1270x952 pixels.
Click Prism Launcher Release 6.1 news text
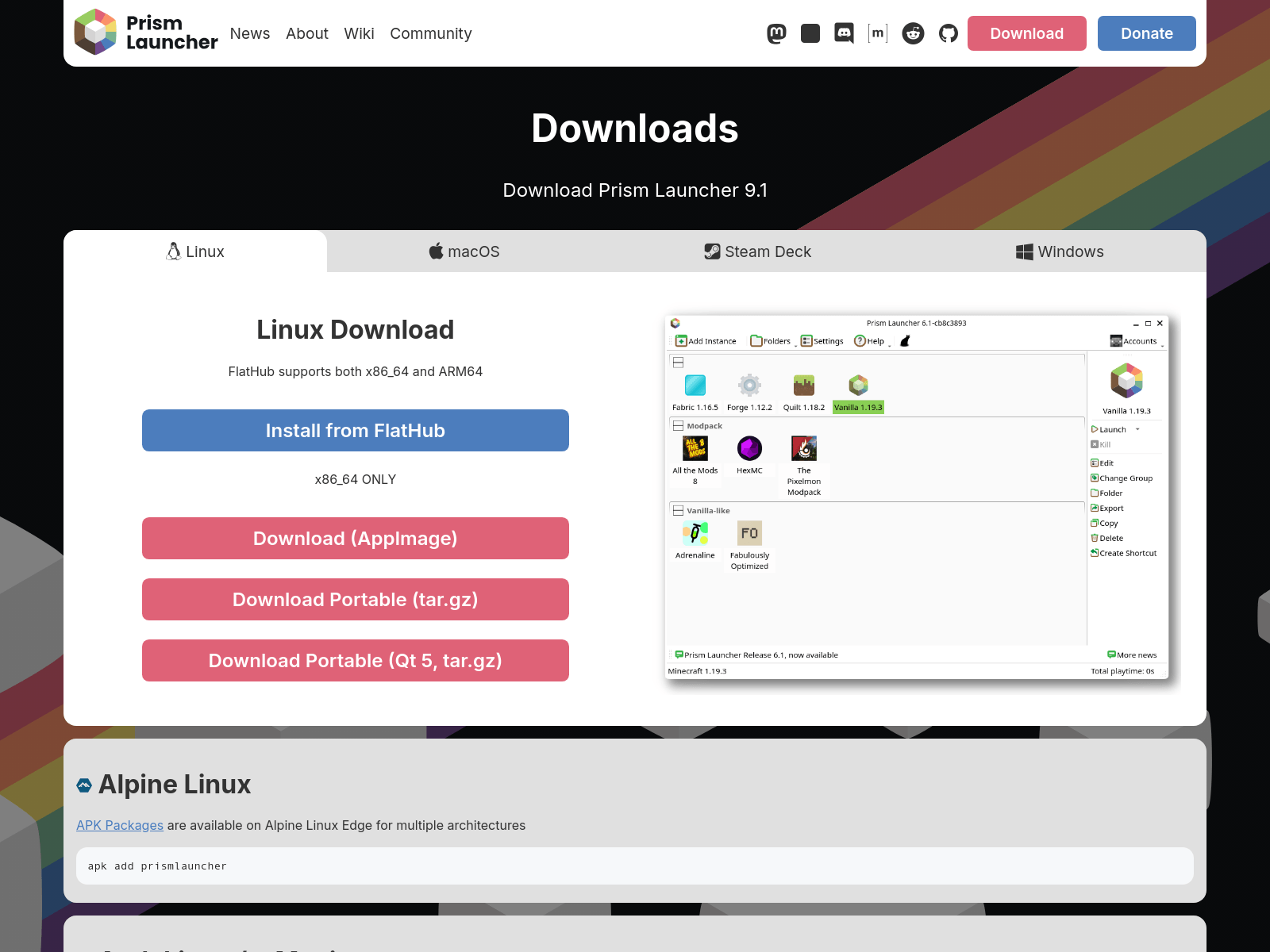pyautogui.click(x=756, y=654)
